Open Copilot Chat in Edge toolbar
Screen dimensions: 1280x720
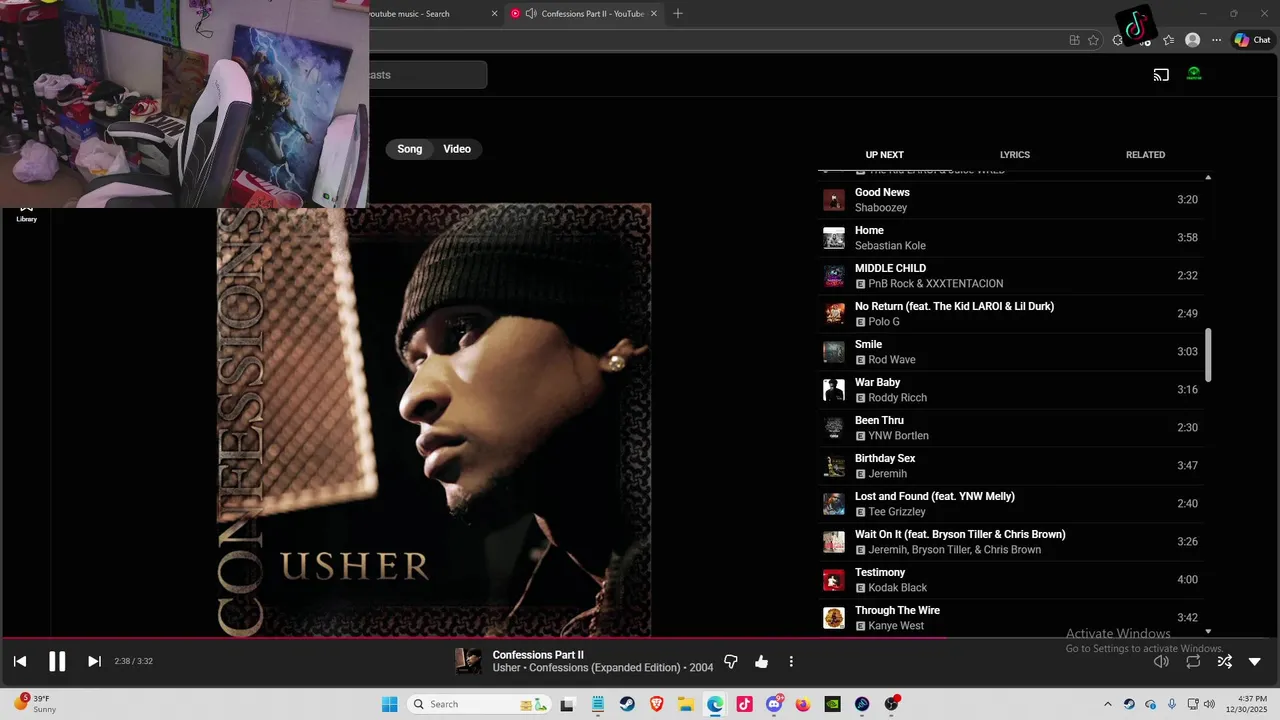(1252, 40)
